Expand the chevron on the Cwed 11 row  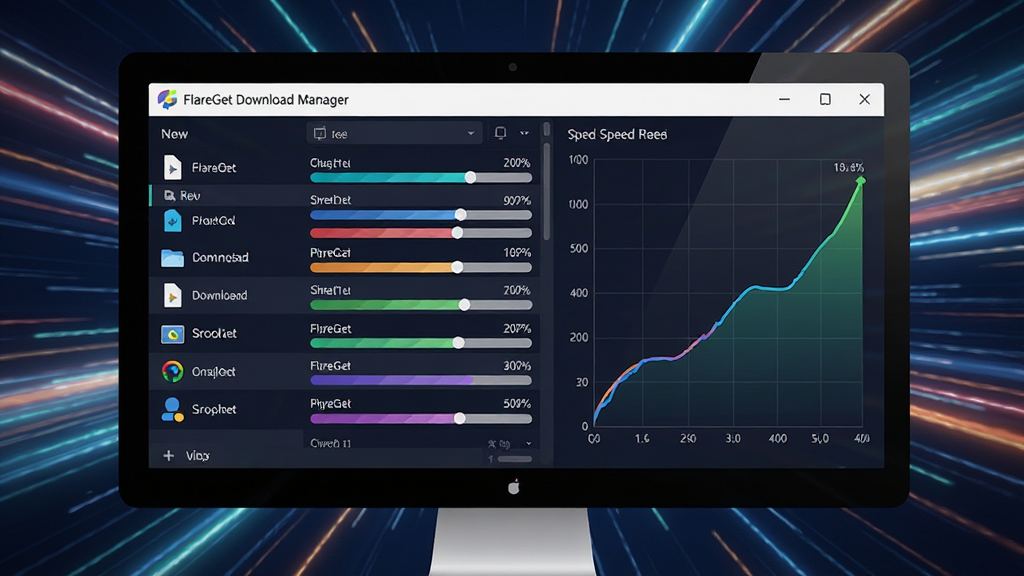click(x=528, y=443)
